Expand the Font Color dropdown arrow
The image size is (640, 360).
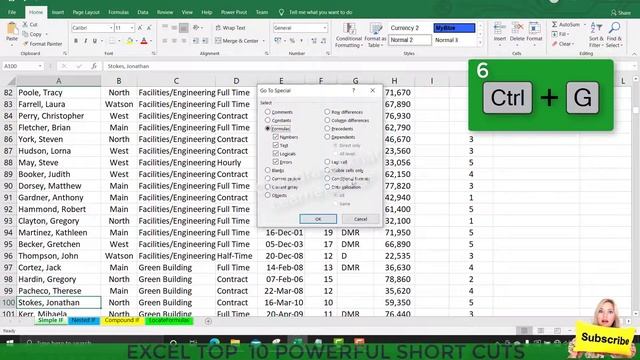tap(151, 41)
